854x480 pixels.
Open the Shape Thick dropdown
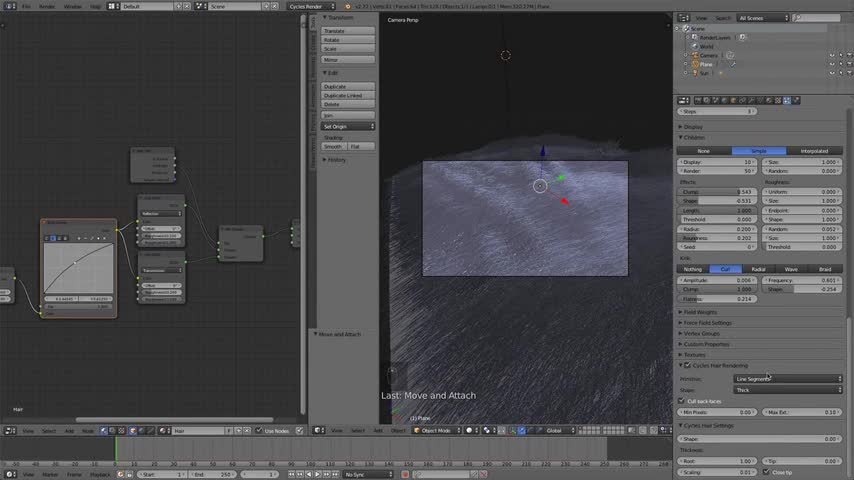788,390
